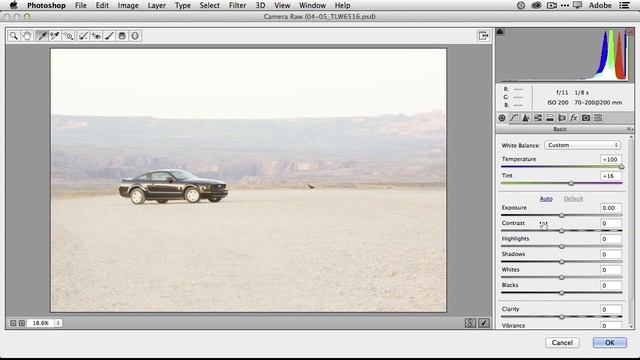Open the File menu
Viewport: 640px width, 360px height.
pyautogui.click(x=80, y=5)
